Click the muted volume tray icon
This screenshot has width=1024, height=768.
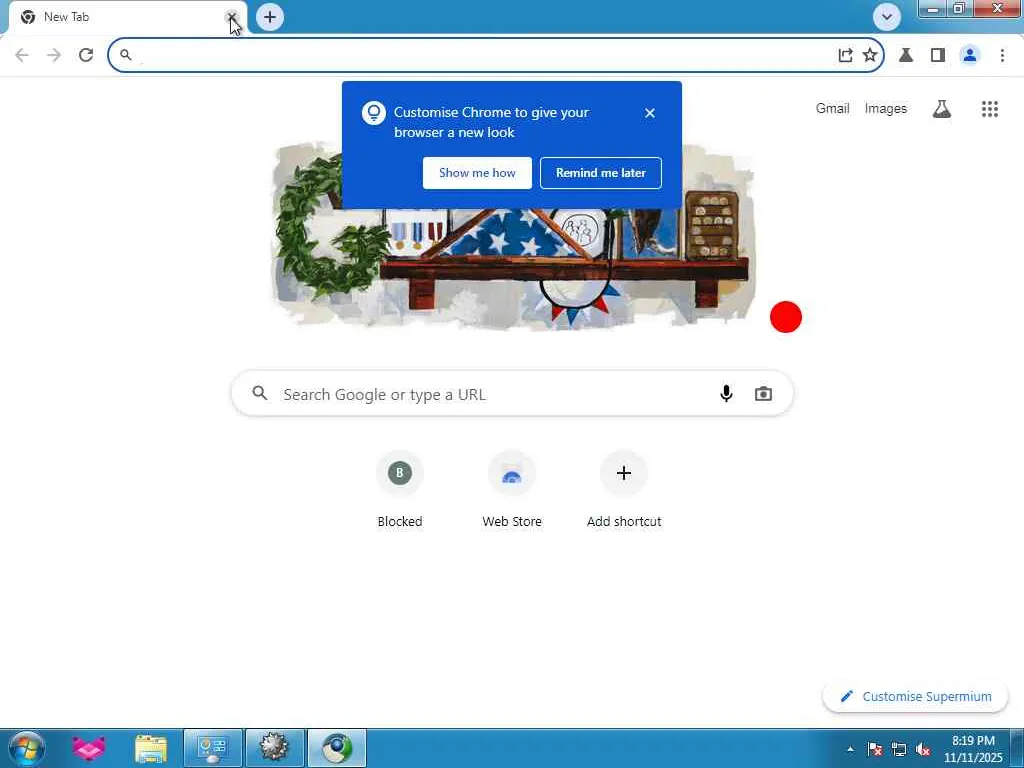923,749
